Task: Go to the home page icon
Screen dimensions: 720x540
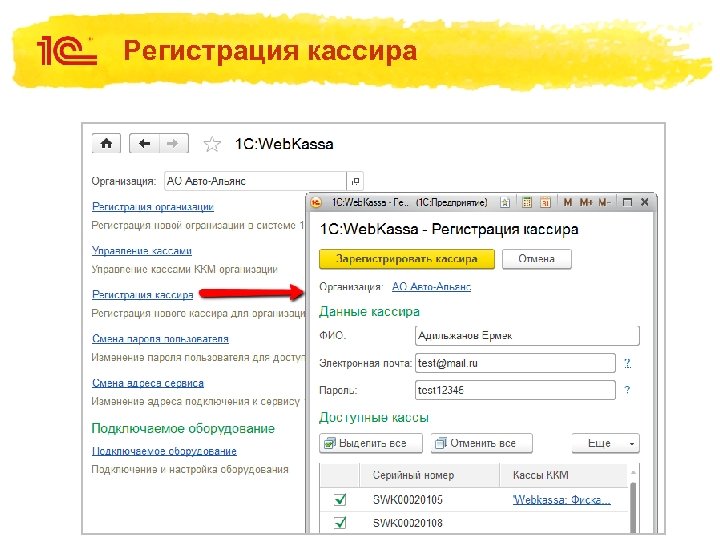Action: point(106,143)
